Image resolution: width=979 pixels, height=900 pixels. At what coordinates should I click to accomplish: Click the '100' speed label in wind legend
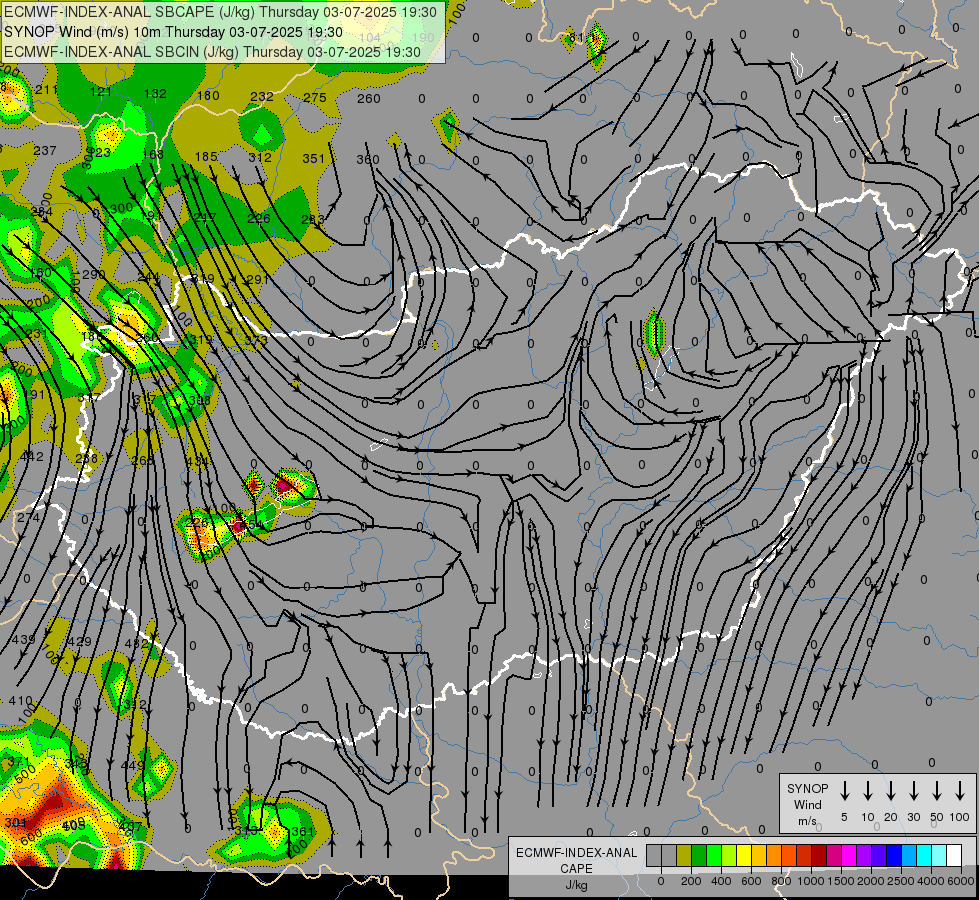click(x=960, y=817)
